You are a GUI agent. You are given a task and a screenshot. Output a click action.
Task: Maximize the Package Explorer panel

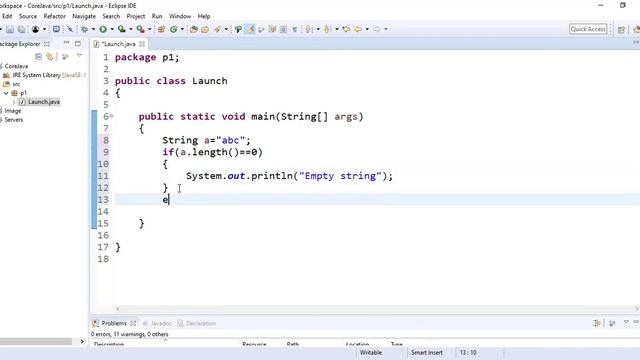coord(78,43)
